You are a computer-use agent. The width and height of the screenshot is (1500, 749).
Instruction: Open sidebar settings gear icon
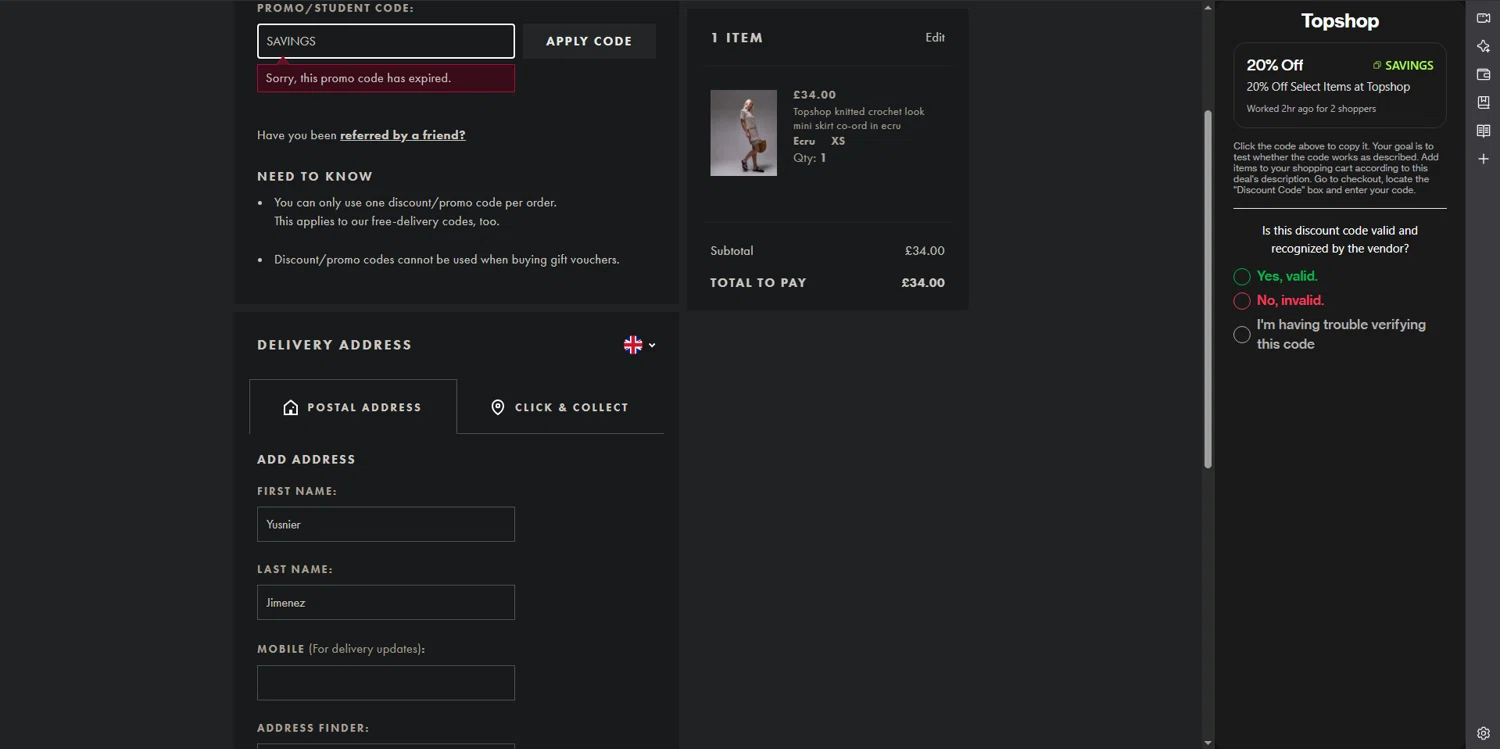point(1483,733)
